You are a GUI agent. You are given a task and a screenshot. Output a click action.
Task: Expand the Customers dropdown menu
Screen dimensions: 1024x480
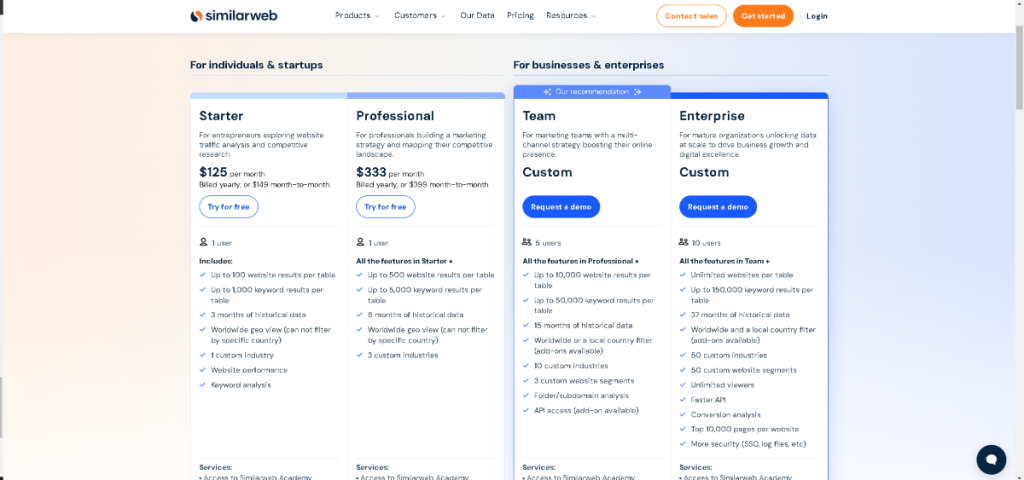click(x=420, y=16)
